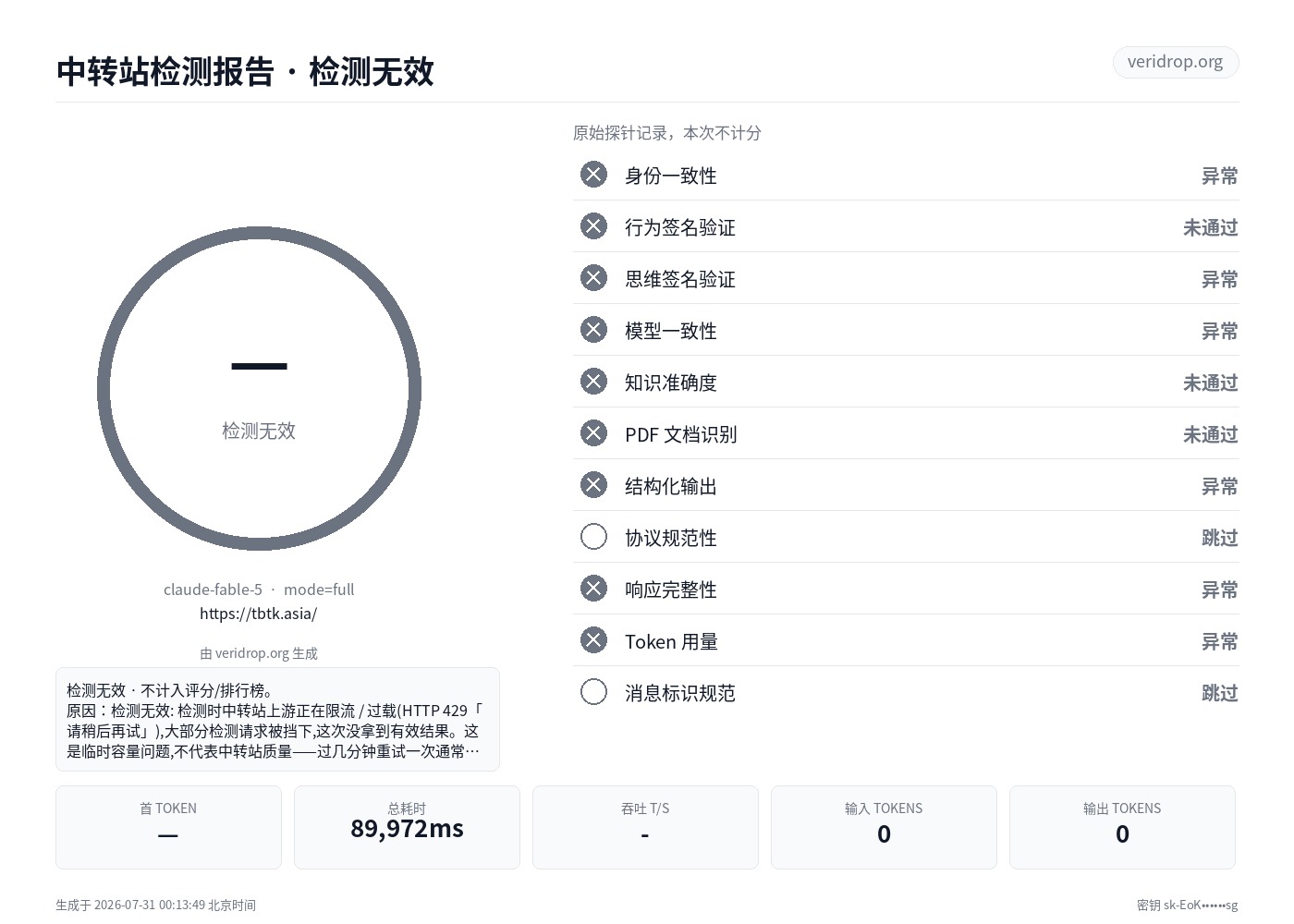1294x924 pixels.
Task: Click the X icon beside Token 用量
Action: coord(593,640)
